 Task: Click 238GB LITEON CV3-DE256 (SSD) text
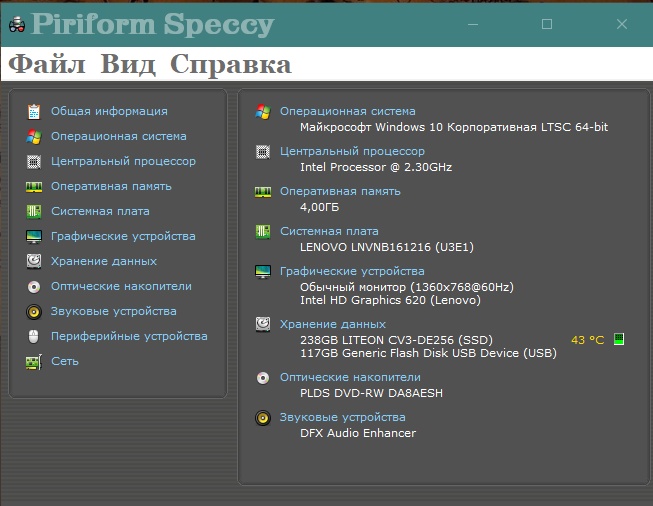396,340
